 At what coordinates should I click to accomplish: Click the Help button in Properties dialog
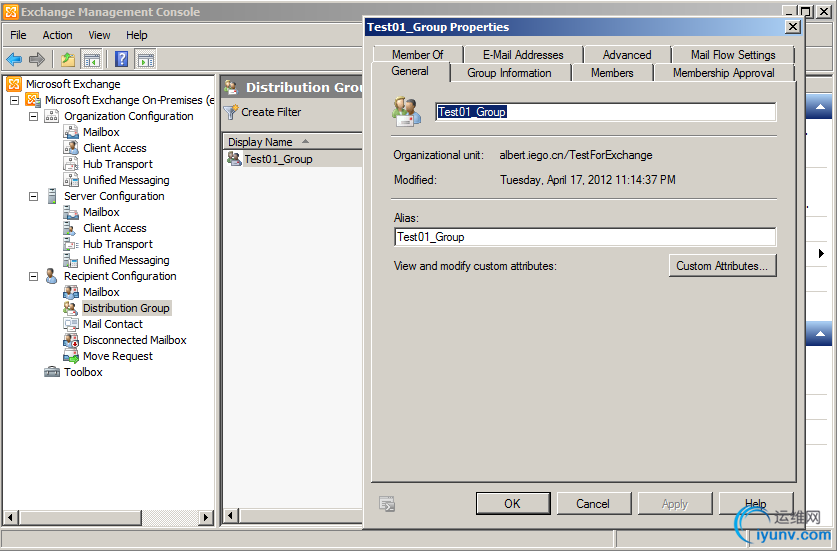tap(756, 503)
